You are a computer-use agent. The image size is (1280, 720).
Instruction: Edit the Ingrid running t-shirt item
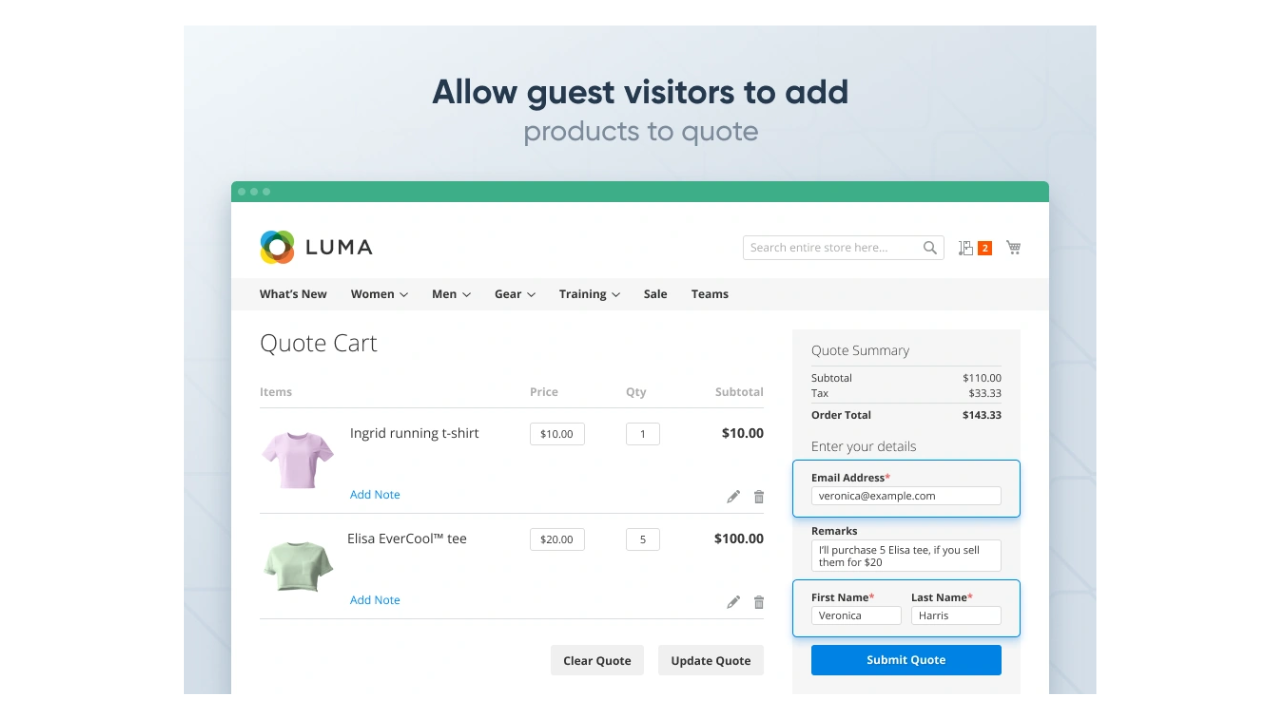click(733, 497)
